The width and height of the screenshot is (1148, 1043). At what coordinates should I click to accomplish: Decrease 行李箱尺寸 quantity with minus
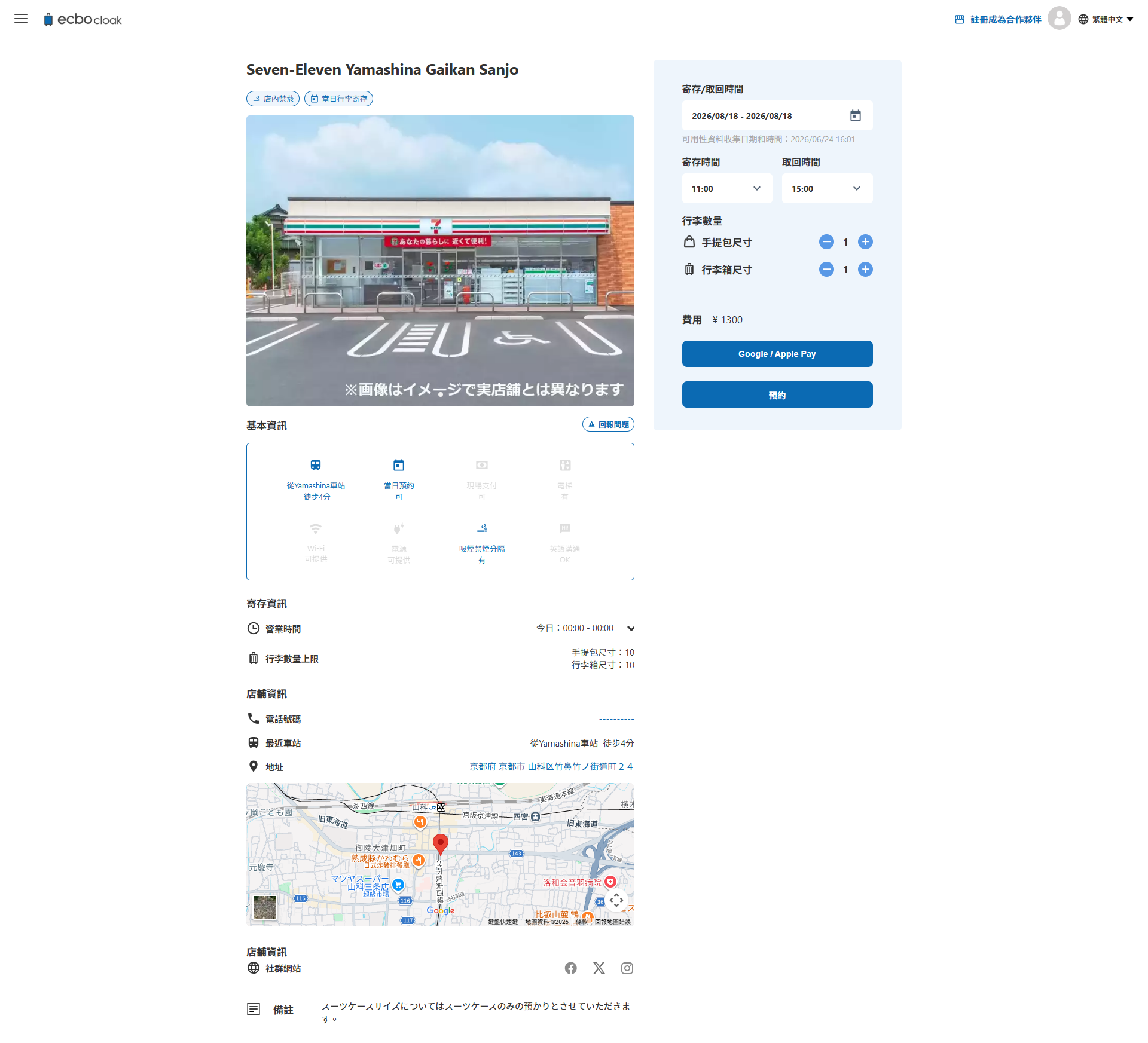click(826, 270)
